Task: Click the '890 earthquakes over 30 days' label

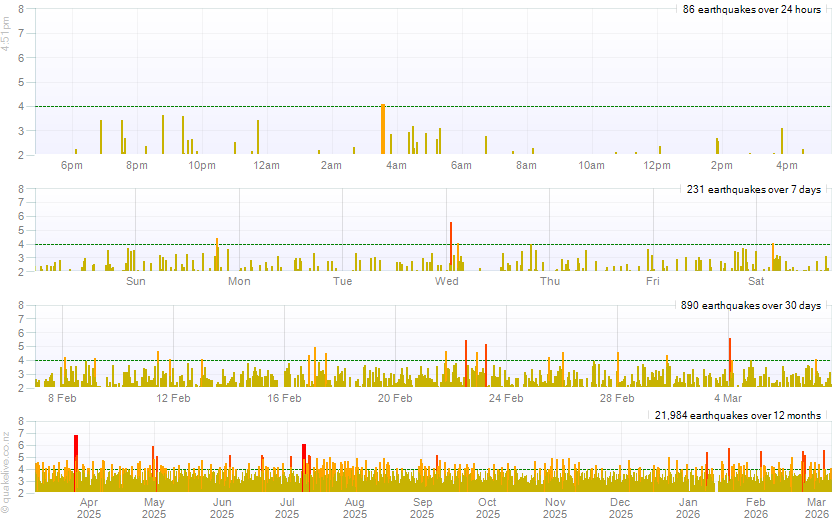Action: [x=751, y=305]
